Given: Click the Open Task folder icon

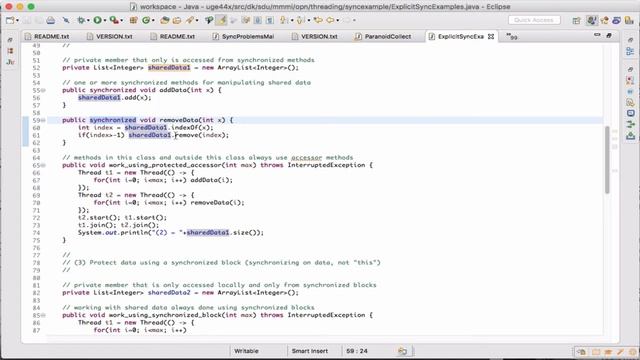Looking at the screenshot, I should [177, 20].
